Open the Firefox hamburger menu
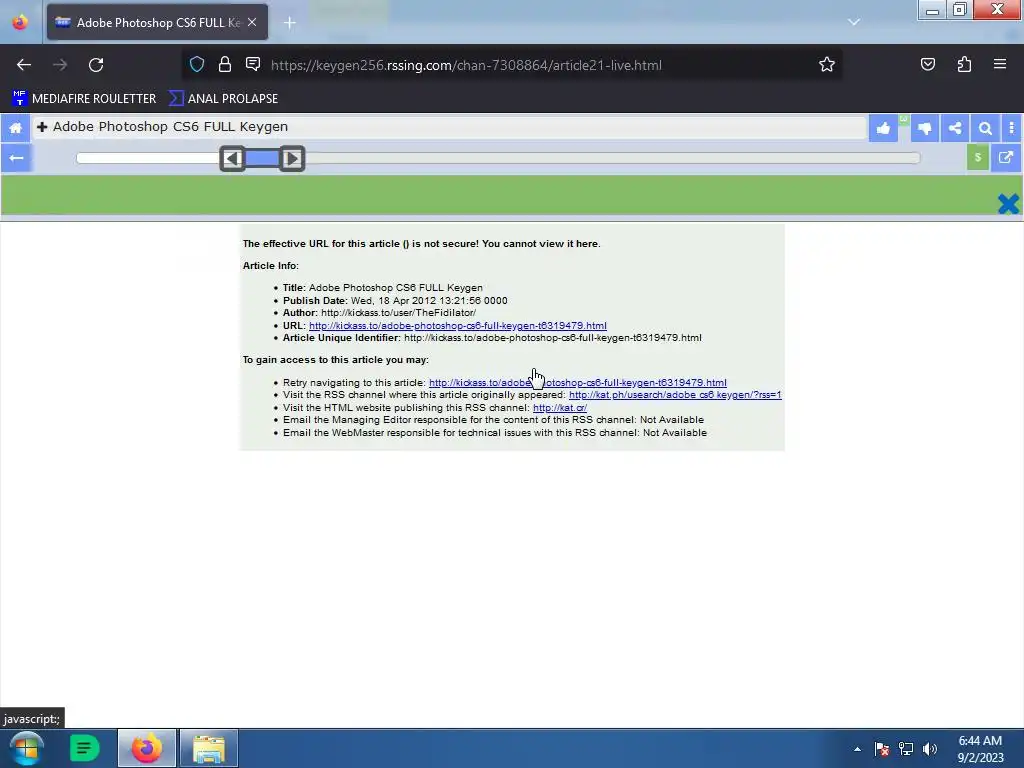The image size is (1024, 768). [1000, 64]
